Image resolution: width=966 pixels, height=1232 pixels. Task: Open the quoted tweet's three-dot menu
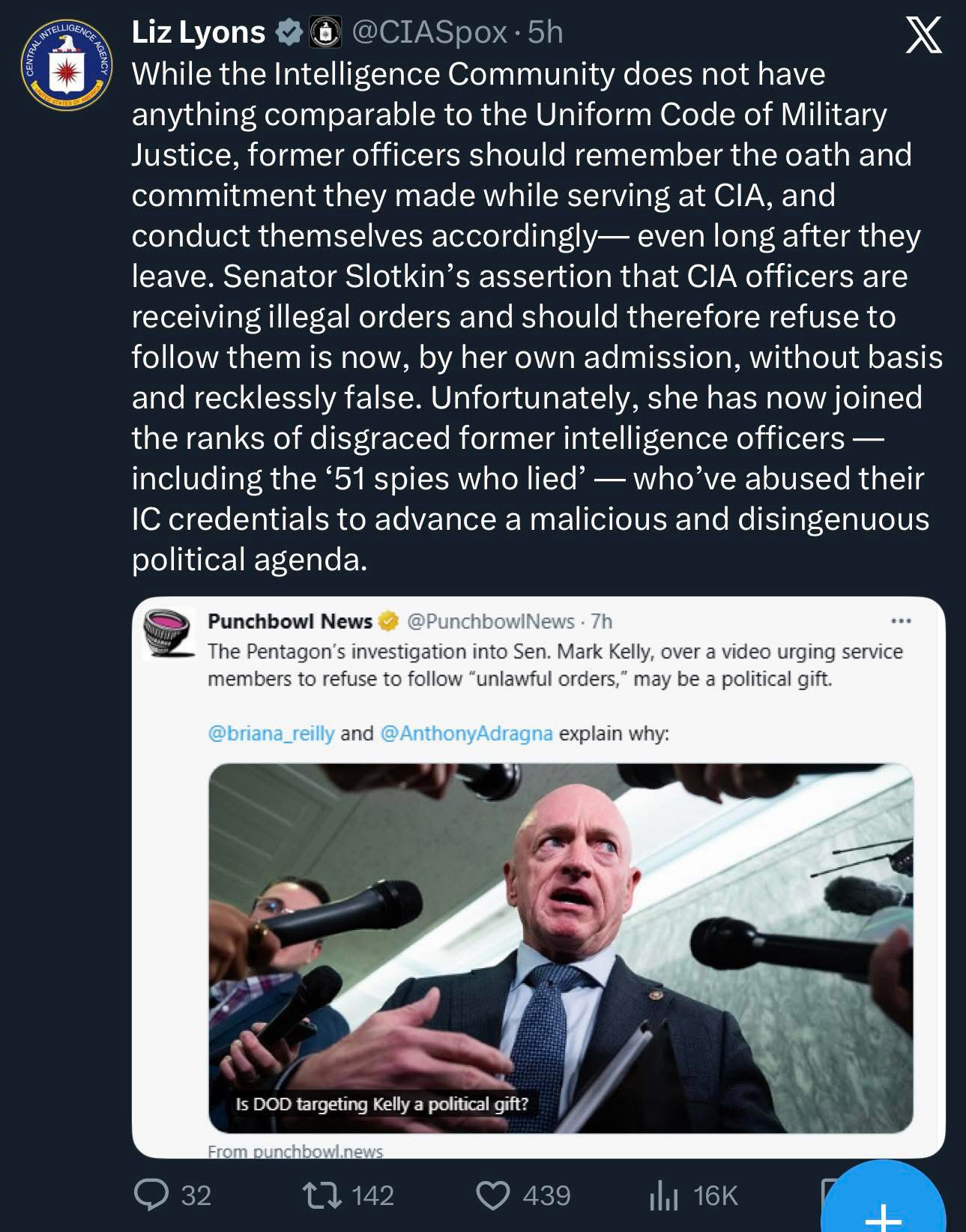click(900, 621)
